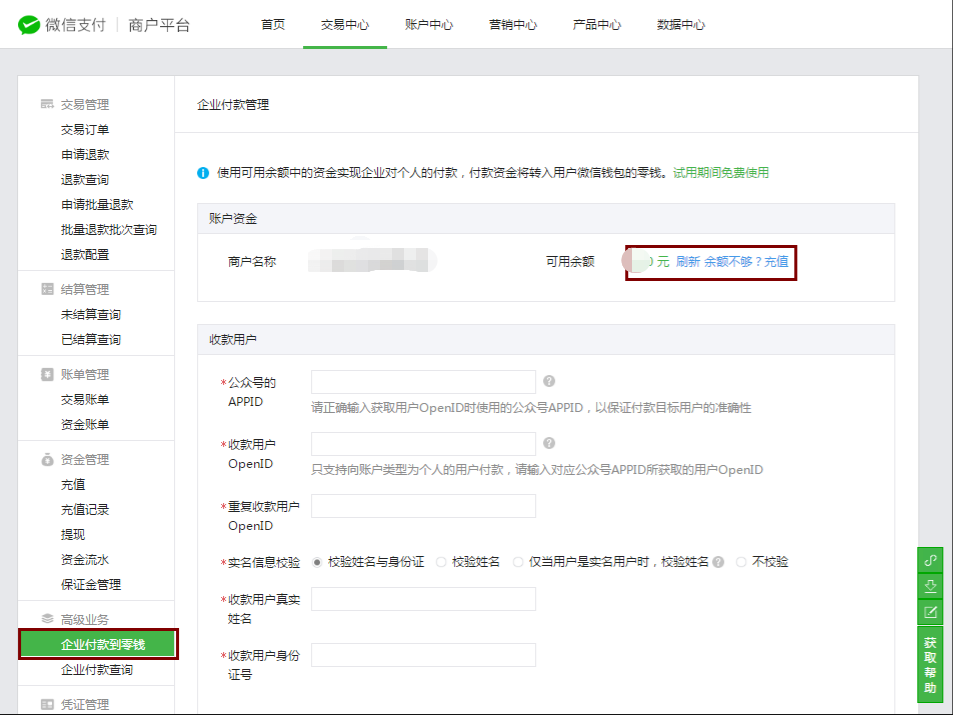Click the 商户平台 header text
This screenshot has height=715, width=953.
(x=159, y=25)
